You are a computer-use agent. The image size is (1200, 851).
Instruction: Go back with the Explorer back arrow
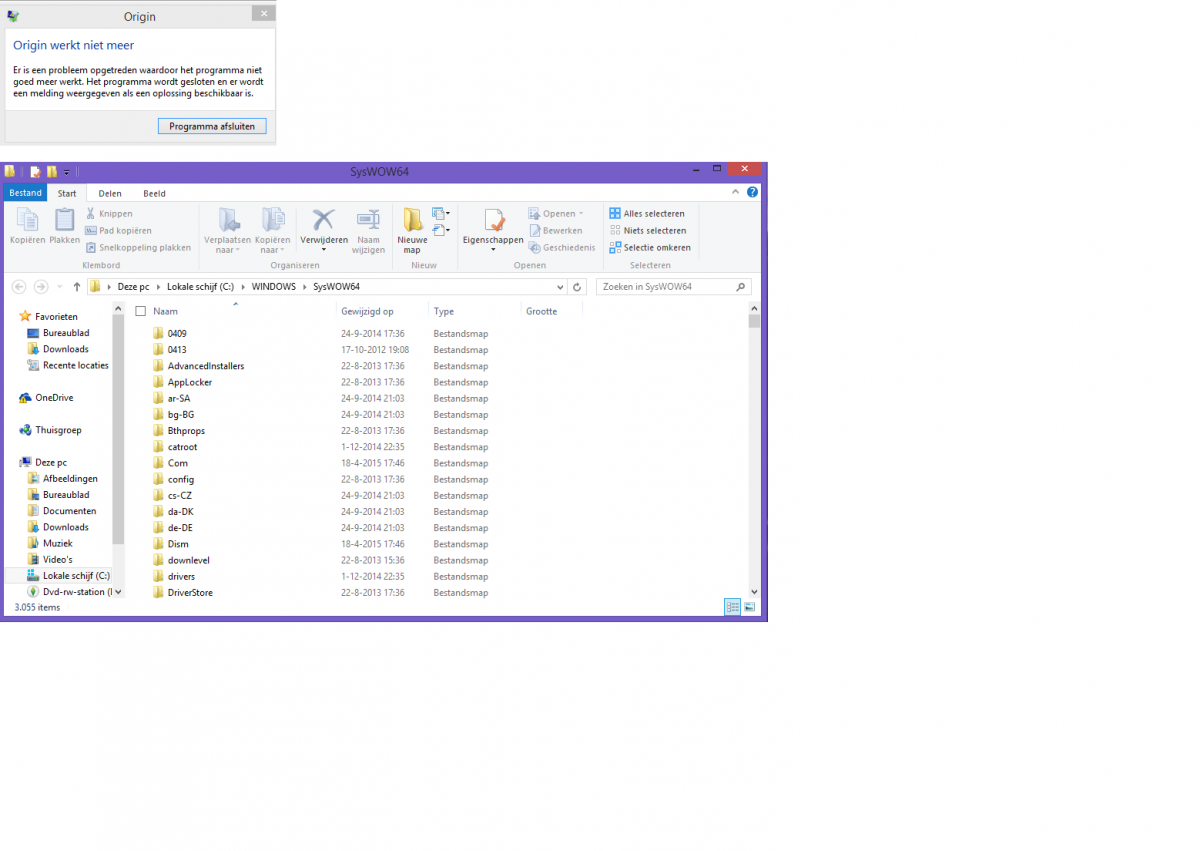click(x=19, y=287)
